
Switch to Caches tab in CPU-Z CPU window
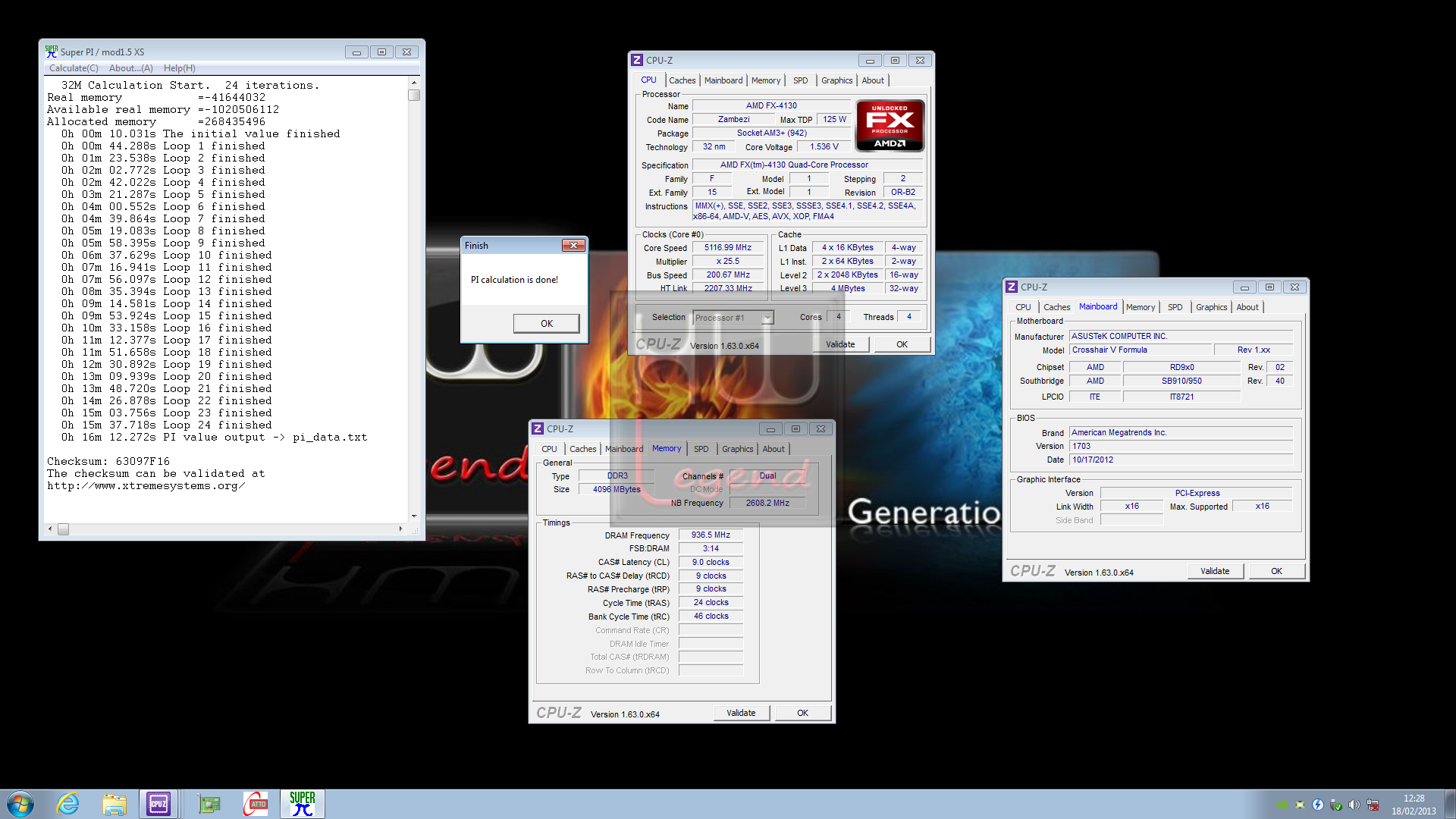682,80
